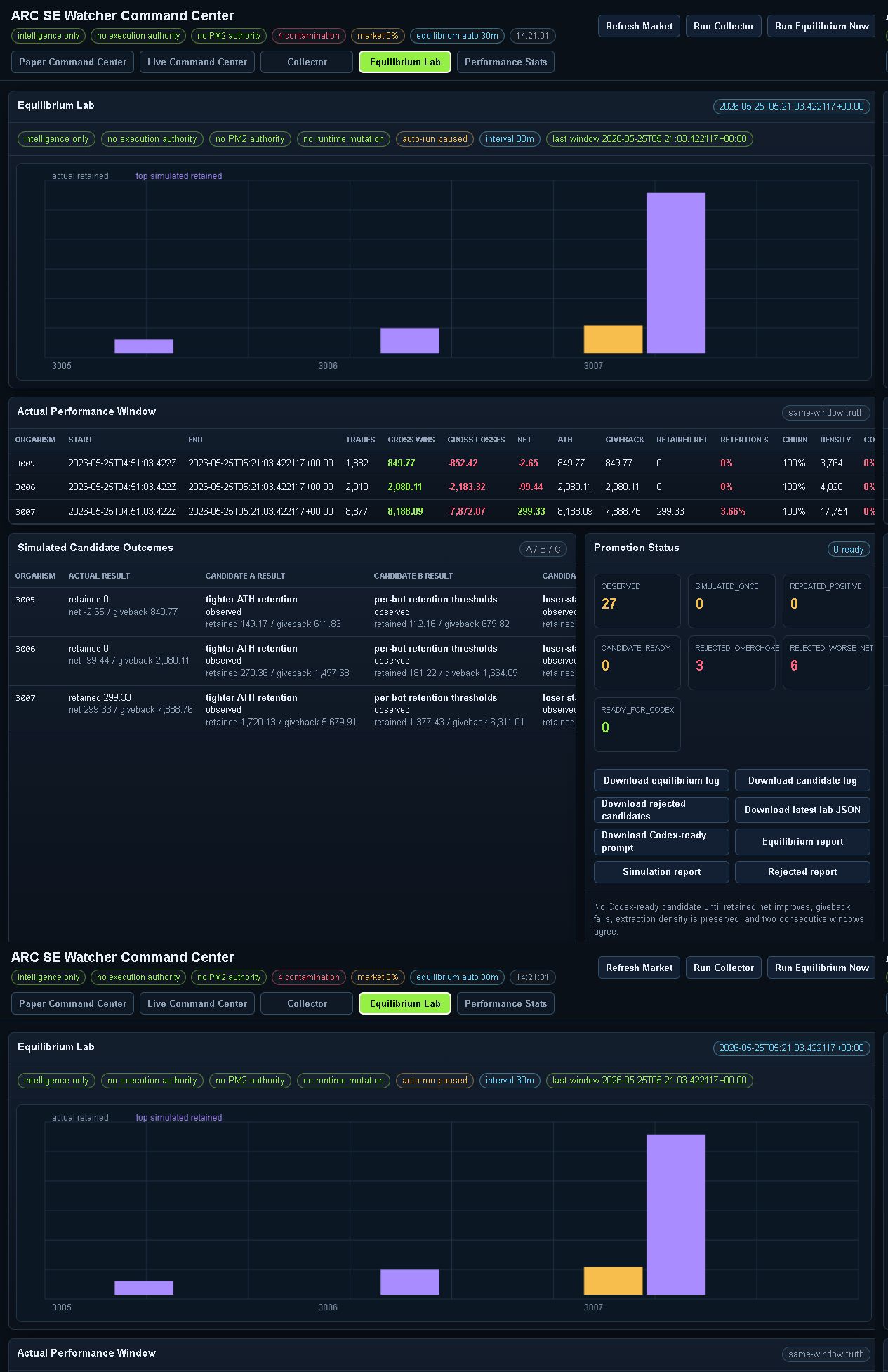Click orange actual retained bar in upper chart
888x1372 pixels.
pos(613,339)
